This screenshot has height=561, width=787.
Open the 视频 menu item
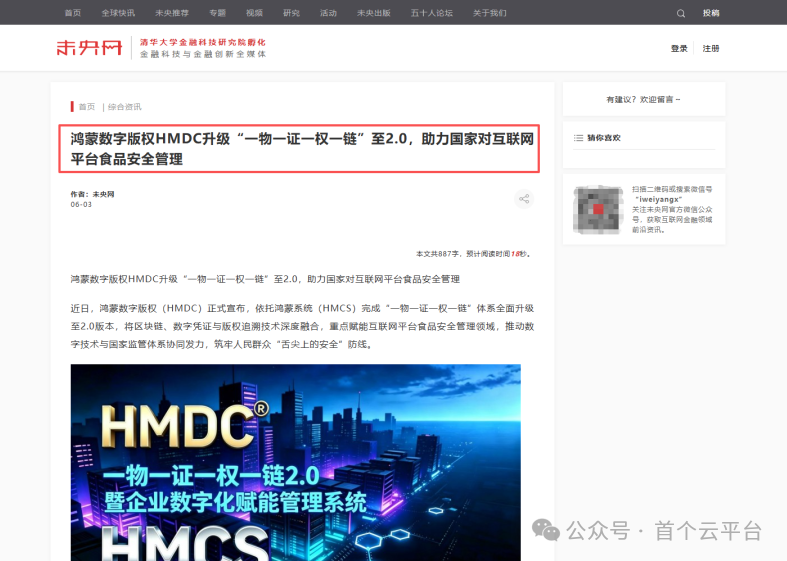pyautogui.click(x=254, y=13)
